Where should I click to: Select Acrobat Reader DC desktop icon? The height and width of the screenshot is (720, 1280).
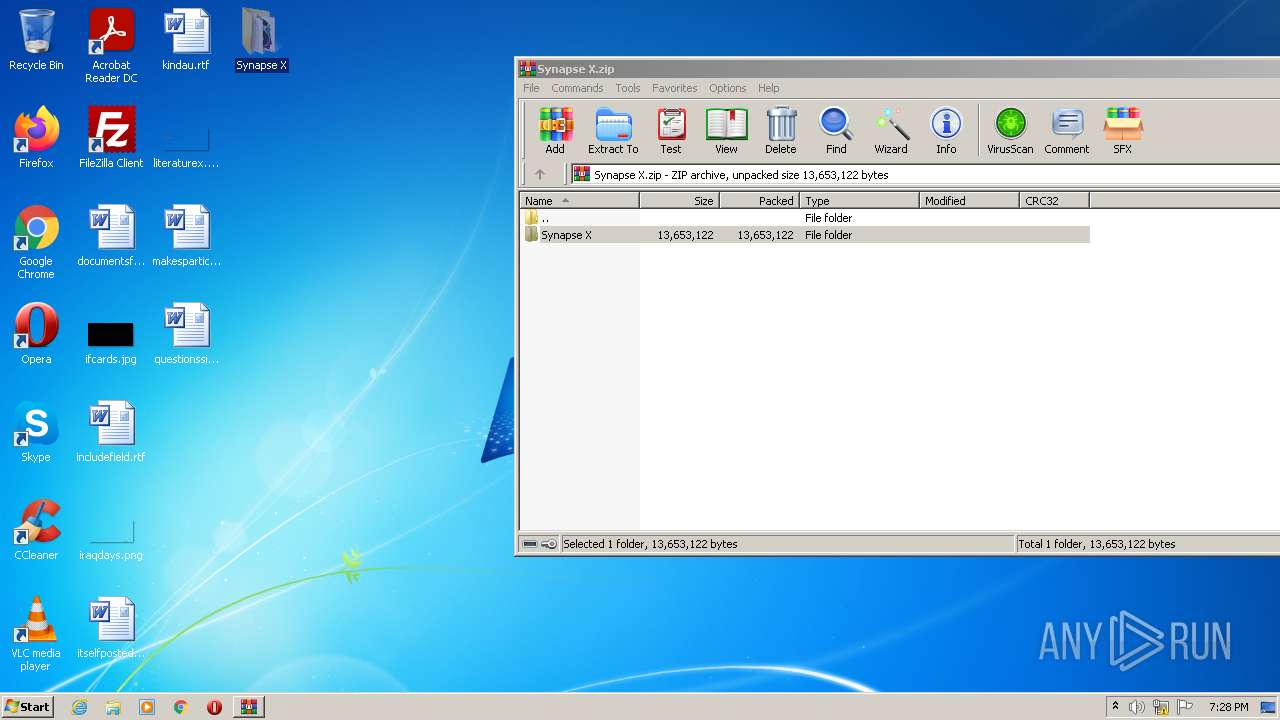pyautogui.click(x=111, y=46)
